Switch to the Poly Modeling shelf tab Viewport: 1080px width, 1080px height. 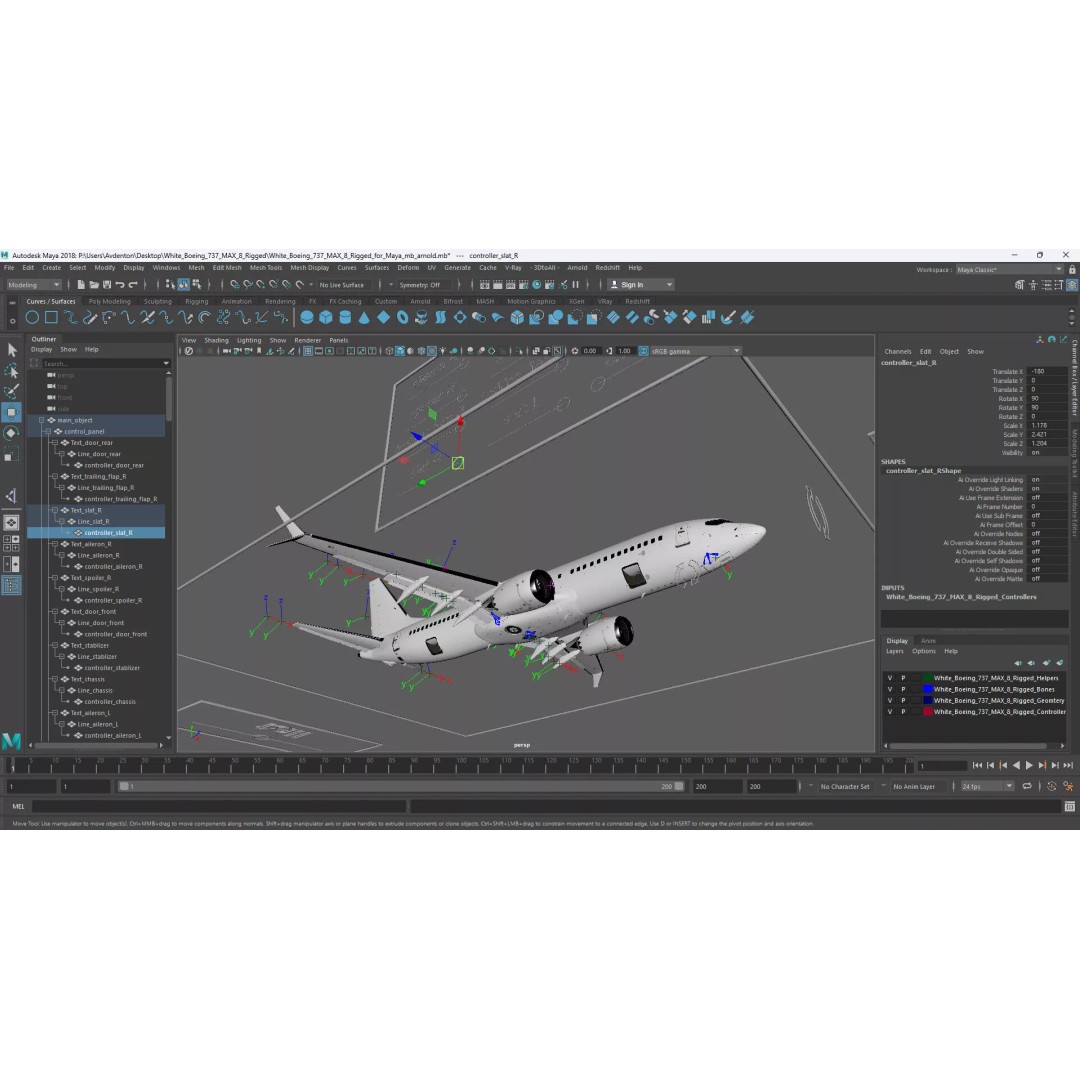coord(110,301)
